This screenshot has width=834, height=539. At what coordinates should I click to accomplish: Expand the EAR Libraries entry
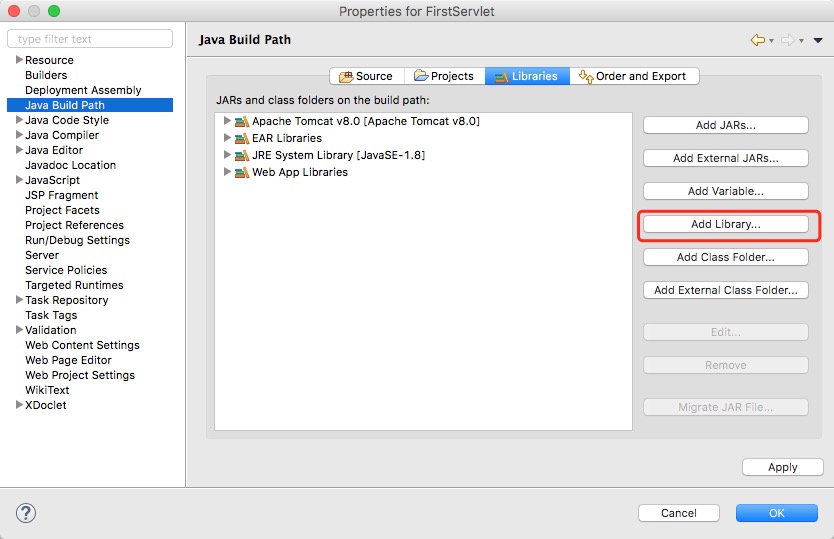click(x=227, y=138)
